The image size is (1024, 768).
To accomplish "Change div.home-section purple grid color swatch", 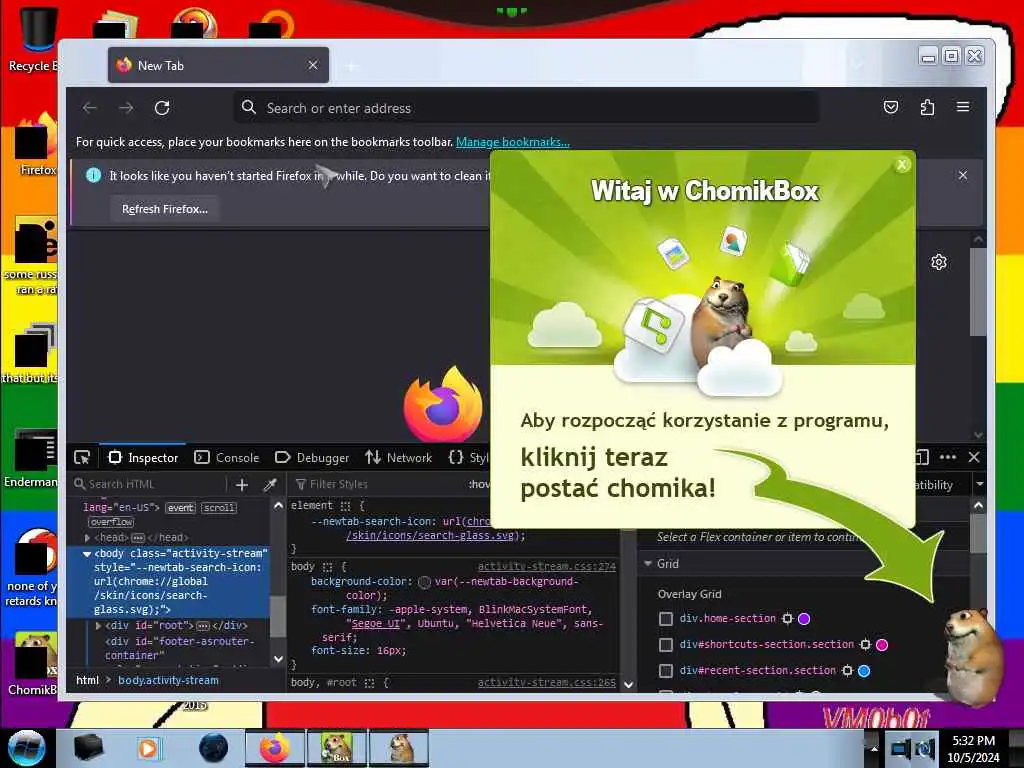I will click(x=805, y=618).
